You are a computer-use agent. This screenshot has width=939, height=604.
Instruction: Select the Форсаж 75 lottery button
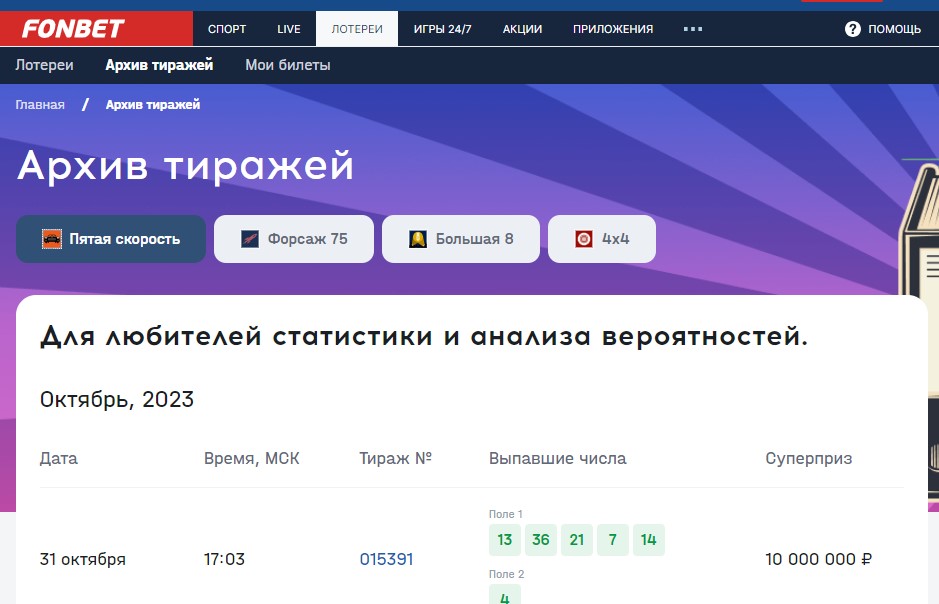coord(294,239)
